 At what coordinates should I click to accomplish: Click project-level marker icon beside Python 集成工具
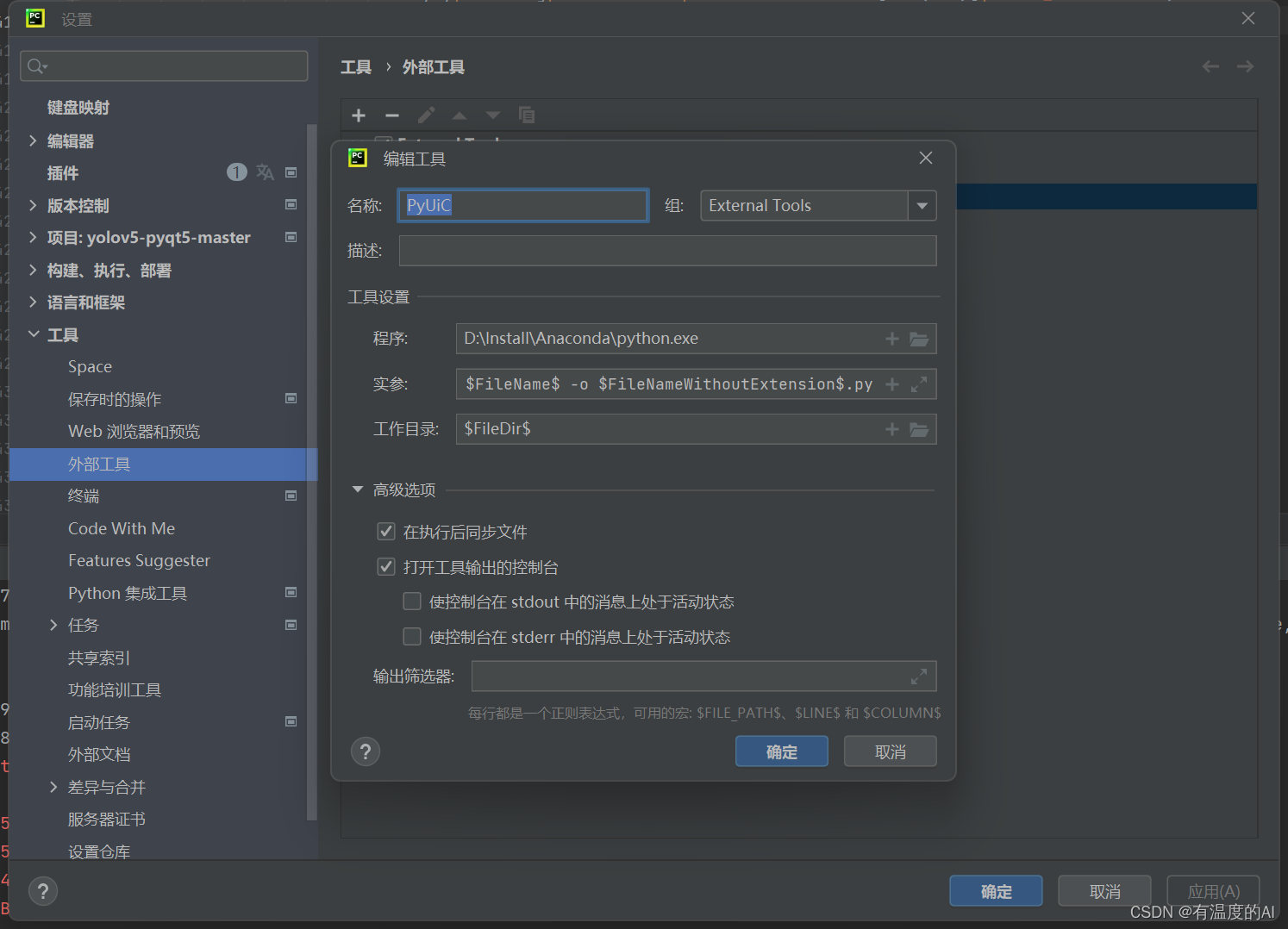291,592
